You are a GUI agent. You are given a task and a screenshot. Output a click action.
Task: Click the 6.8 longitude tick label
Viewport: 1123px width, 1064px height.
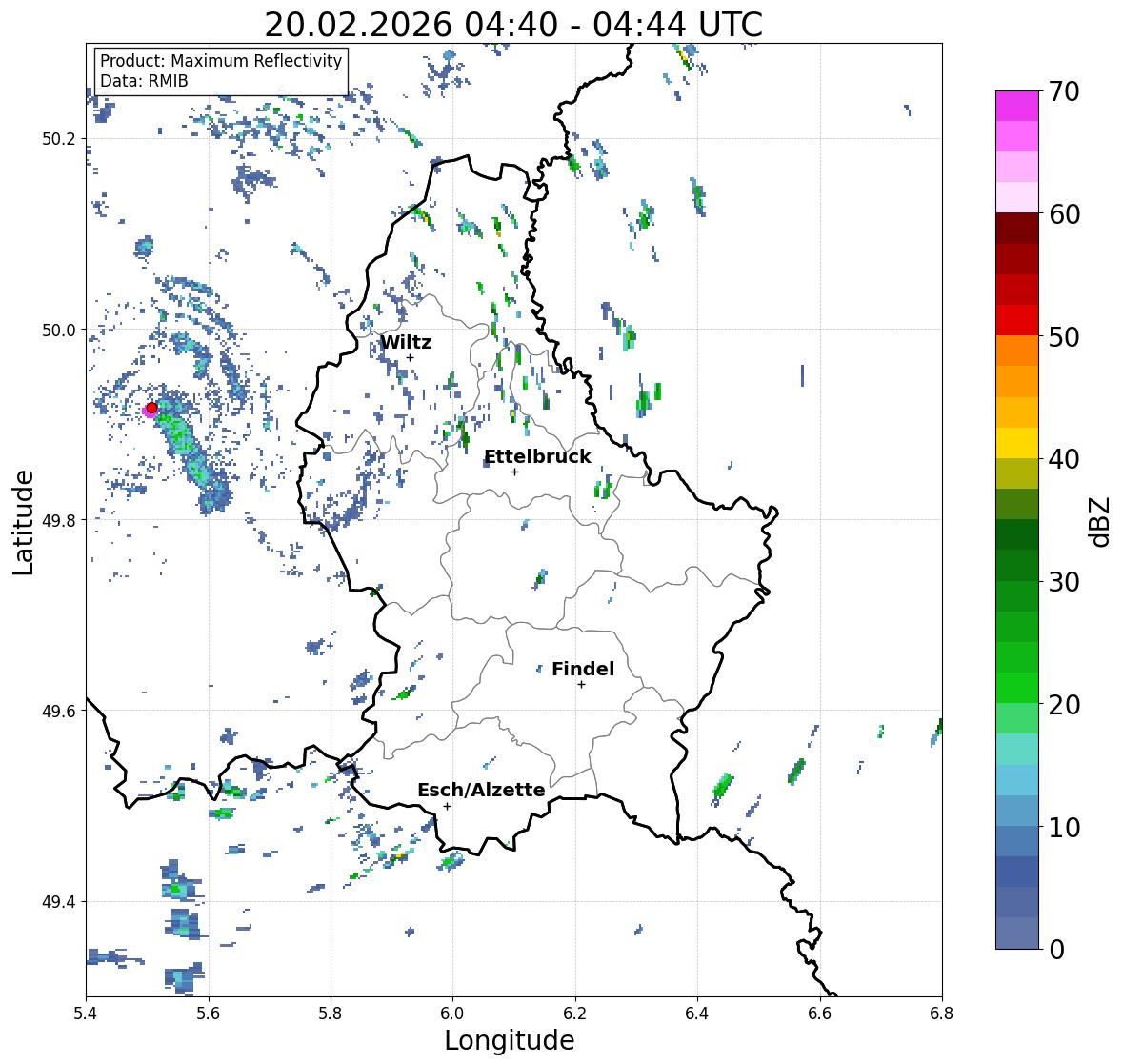pos(942,1014)
